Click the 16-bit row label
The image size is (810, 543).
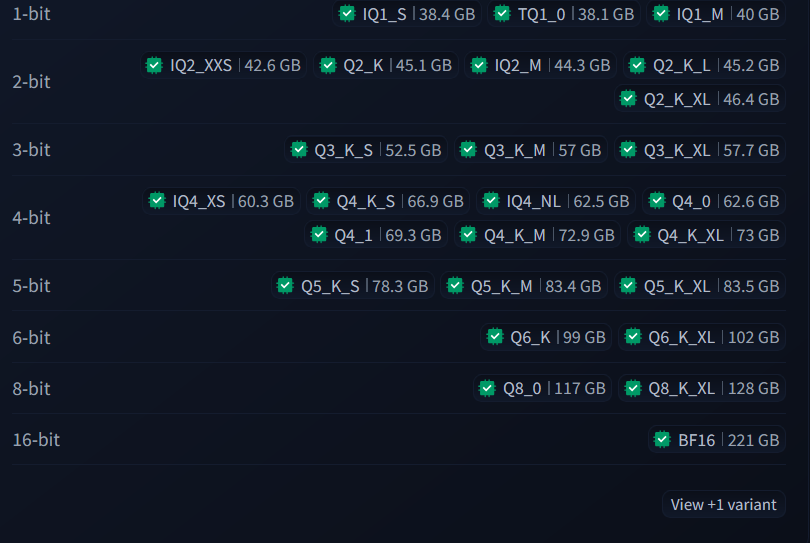(x=36, y=440)
